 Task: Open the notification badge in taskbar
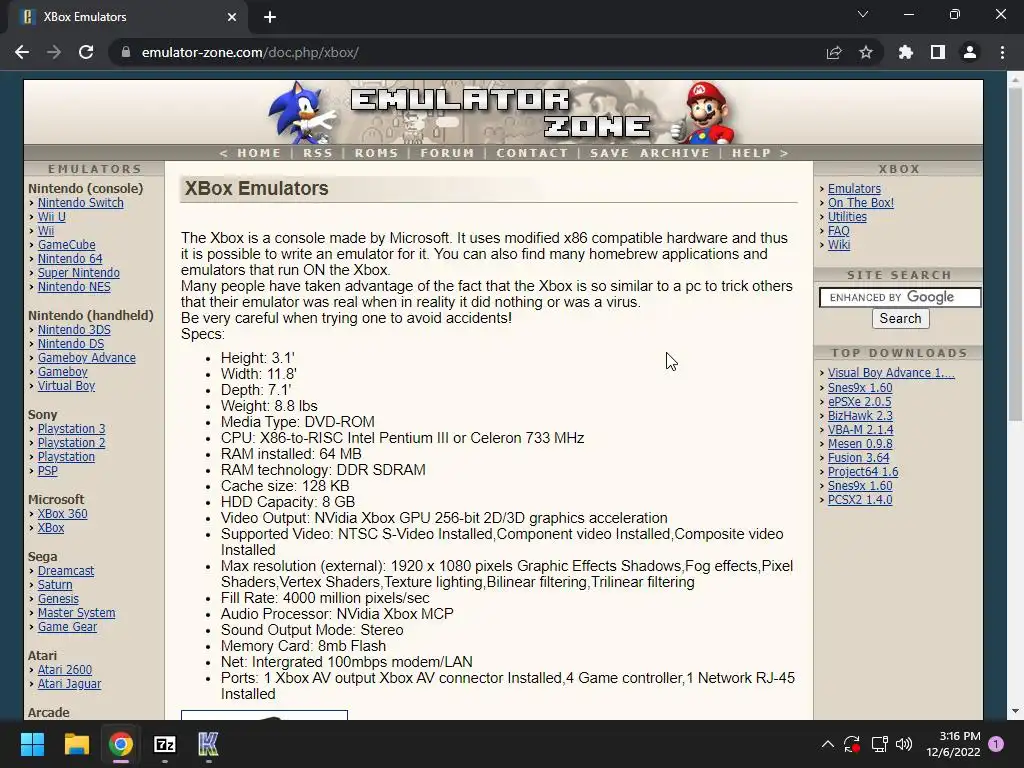996,744
